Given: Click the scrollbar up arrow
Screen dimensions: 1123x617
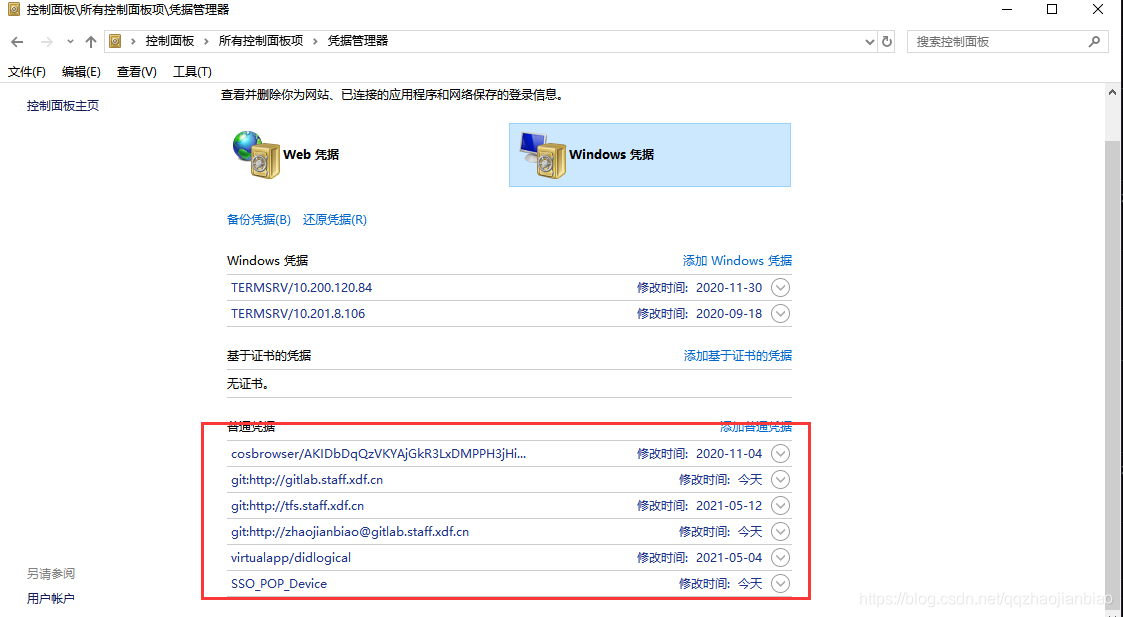Looking at the screenshot, I should 1112,92.
